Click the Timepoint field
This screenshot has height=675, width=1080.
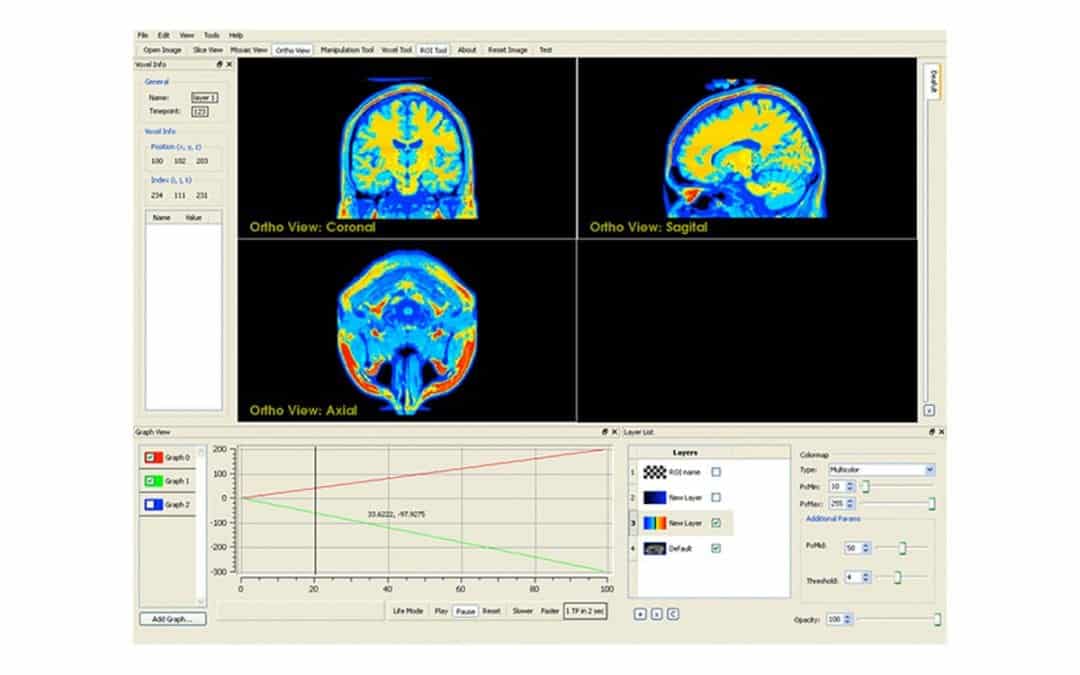click(200, 112)
